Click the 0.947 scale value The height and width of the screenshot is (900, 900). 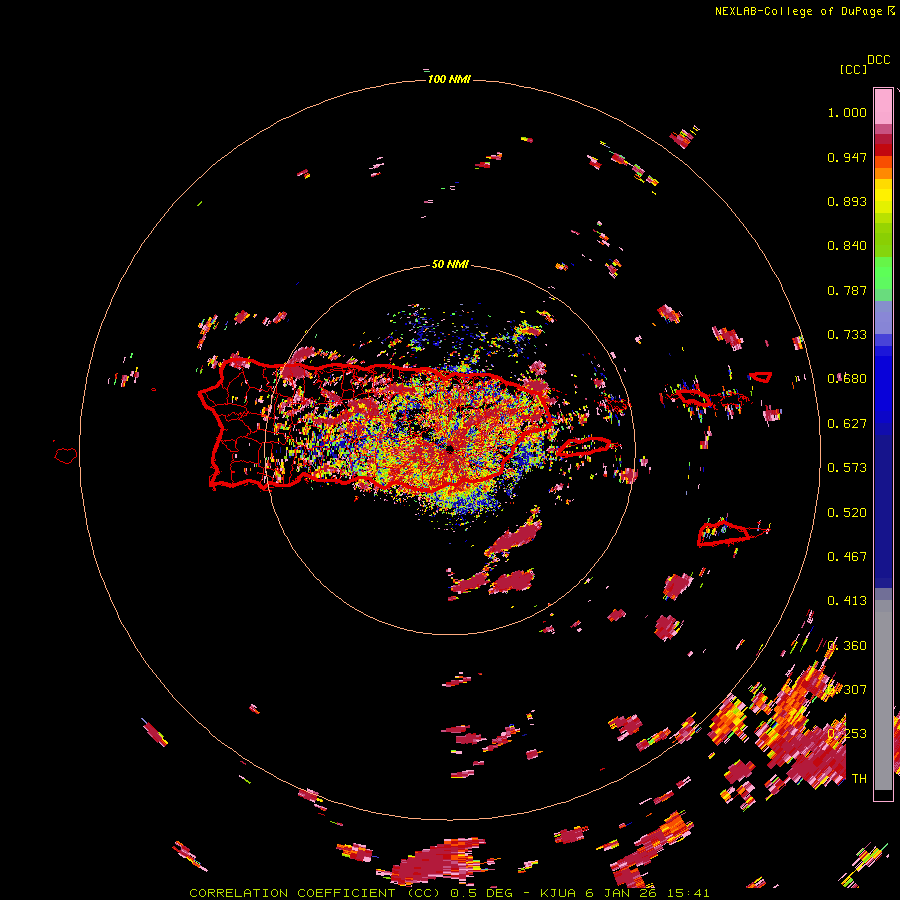point(847,157)
